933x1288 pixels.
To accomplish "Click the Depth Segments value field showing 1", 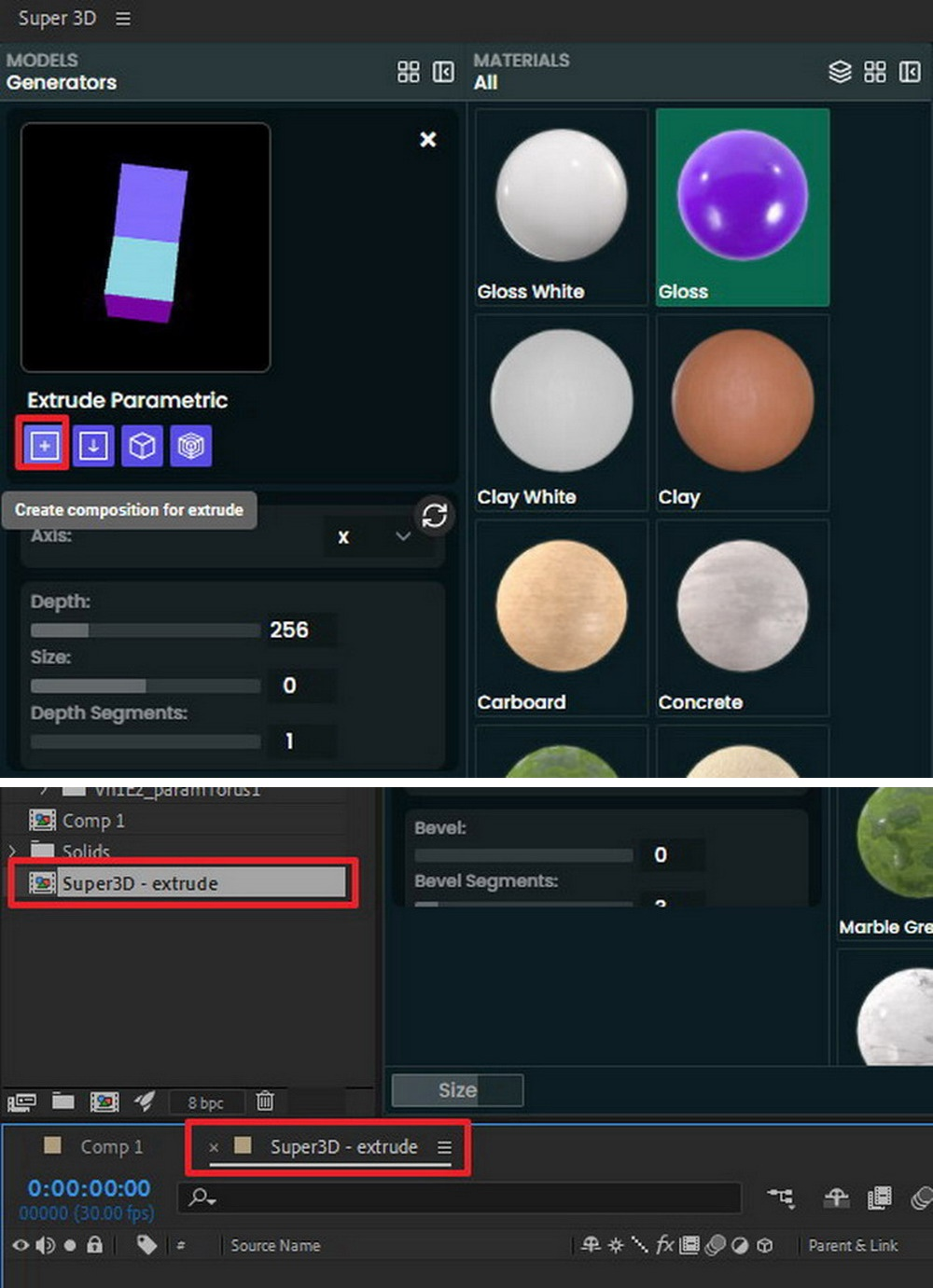I will coord(301,741).
